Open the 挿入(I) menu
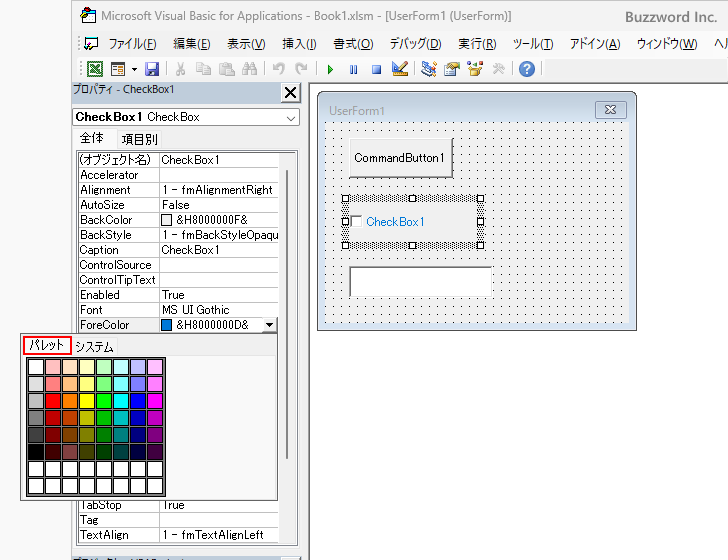 click(x=299, y=44)
